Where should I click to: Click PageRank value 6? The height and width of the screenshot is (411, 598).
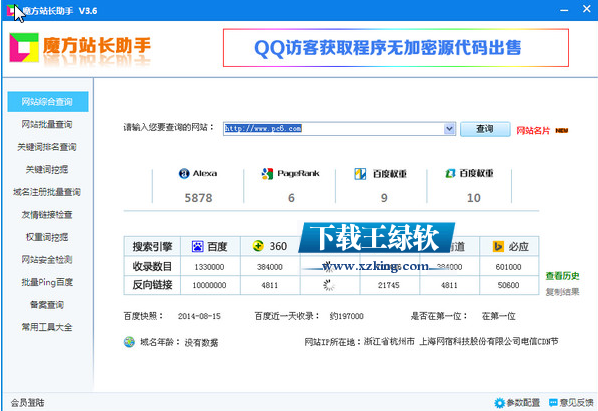(x=291, y=198)
